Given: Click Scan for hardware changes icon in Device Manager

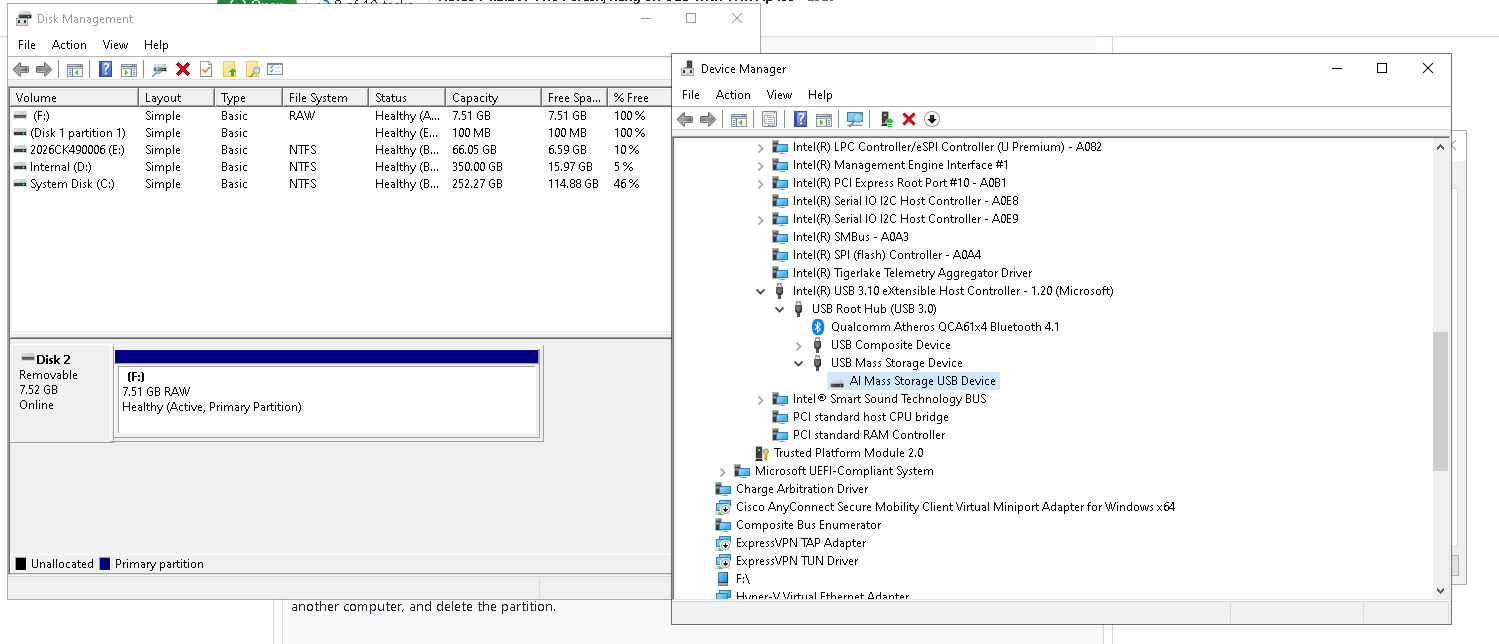Looking at the screenshot, I should 853,119.
